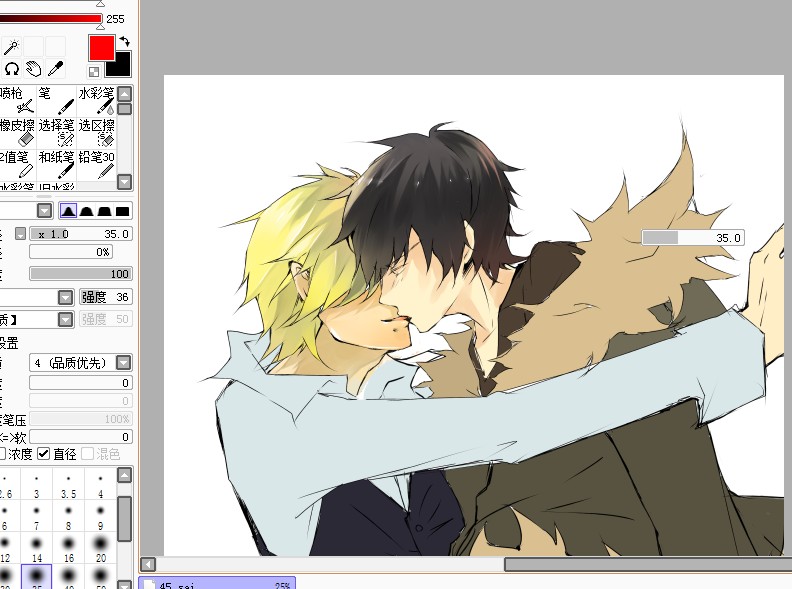Screen dimensions: 792x589
Task: Click tool tray scrollbar up arrow
Action: coord(125,93)
